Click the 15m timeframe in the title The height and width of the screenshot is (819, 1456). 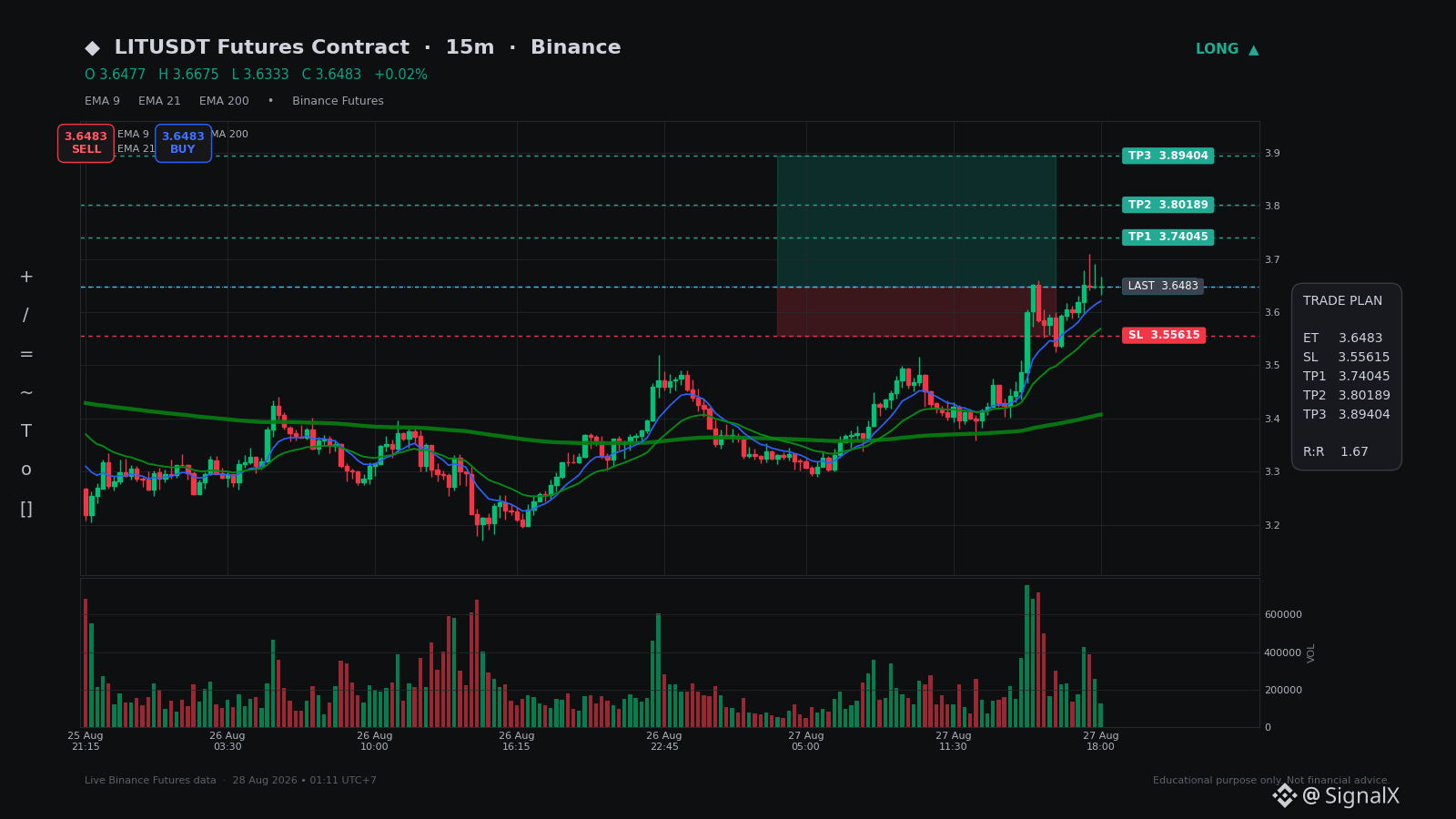(470, 47)
